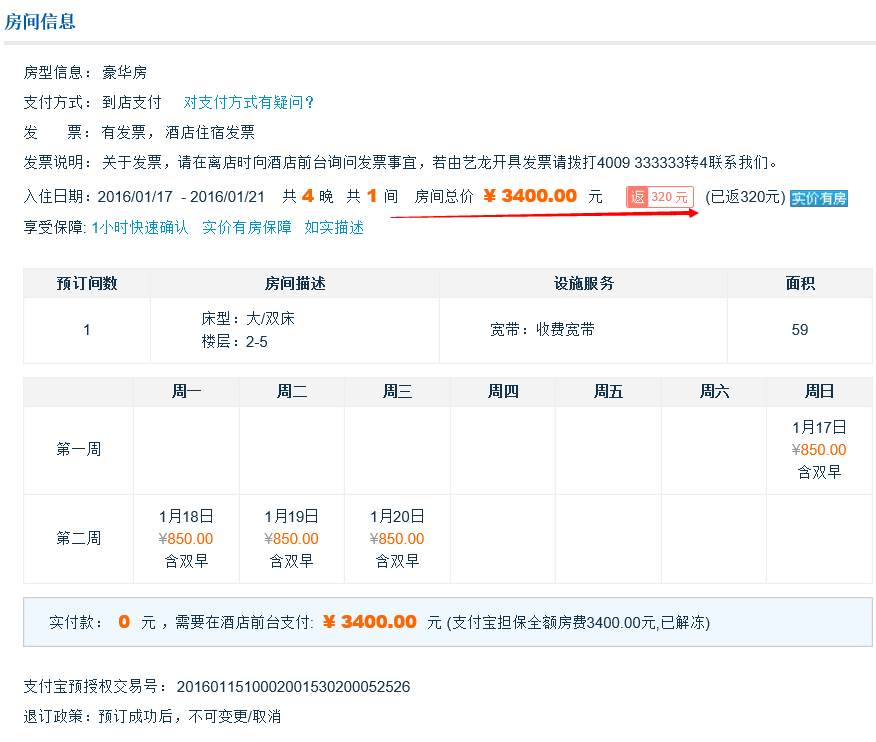Select the 1月18日 price cell
The width and height of the screenshot is (876, 742).
click(x=186, y=539)
